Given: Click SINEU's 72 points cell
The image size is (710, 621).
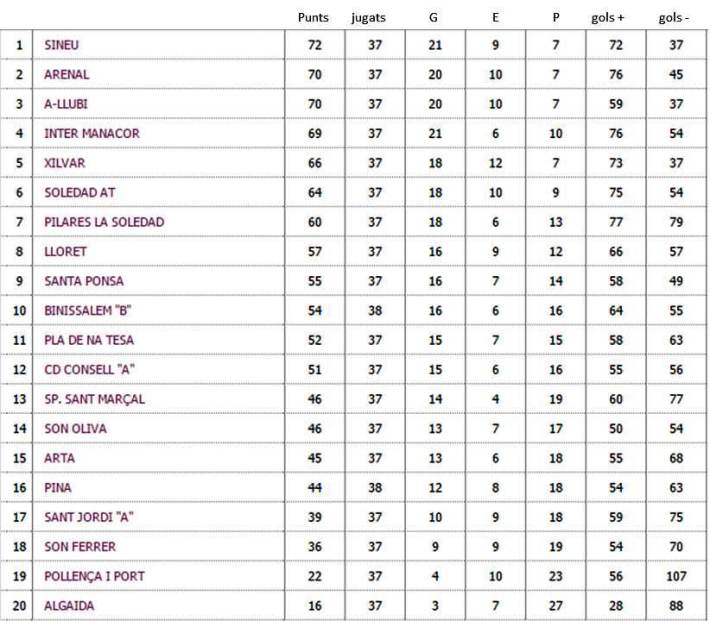Looking at the screenshot, I should click(314, 45).
